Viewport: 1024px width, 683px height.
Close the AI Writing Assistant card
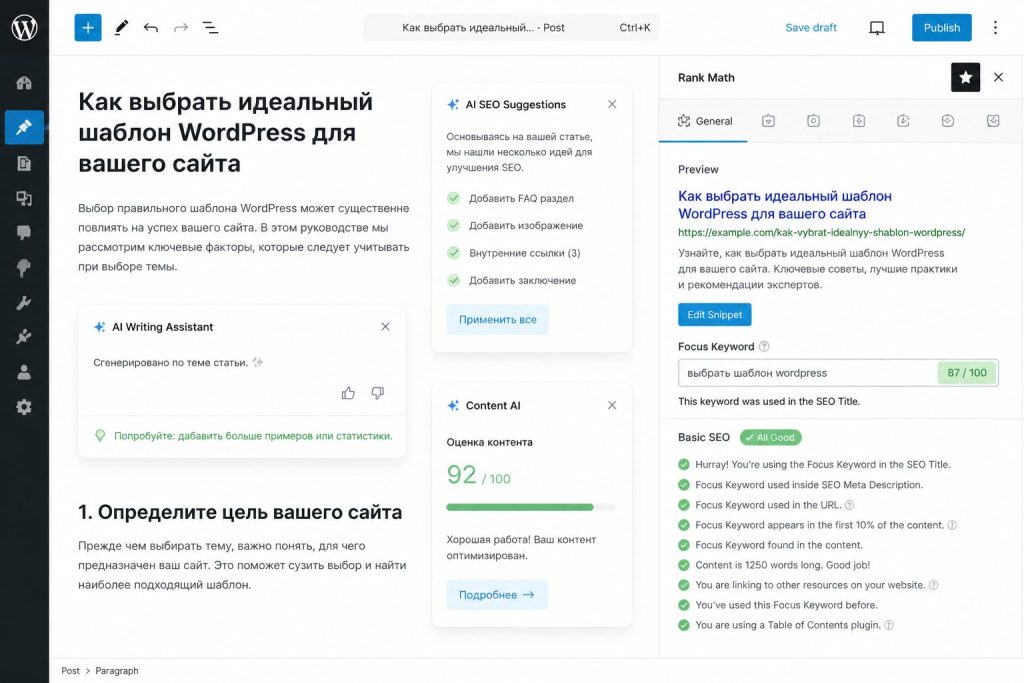(385, 326)
